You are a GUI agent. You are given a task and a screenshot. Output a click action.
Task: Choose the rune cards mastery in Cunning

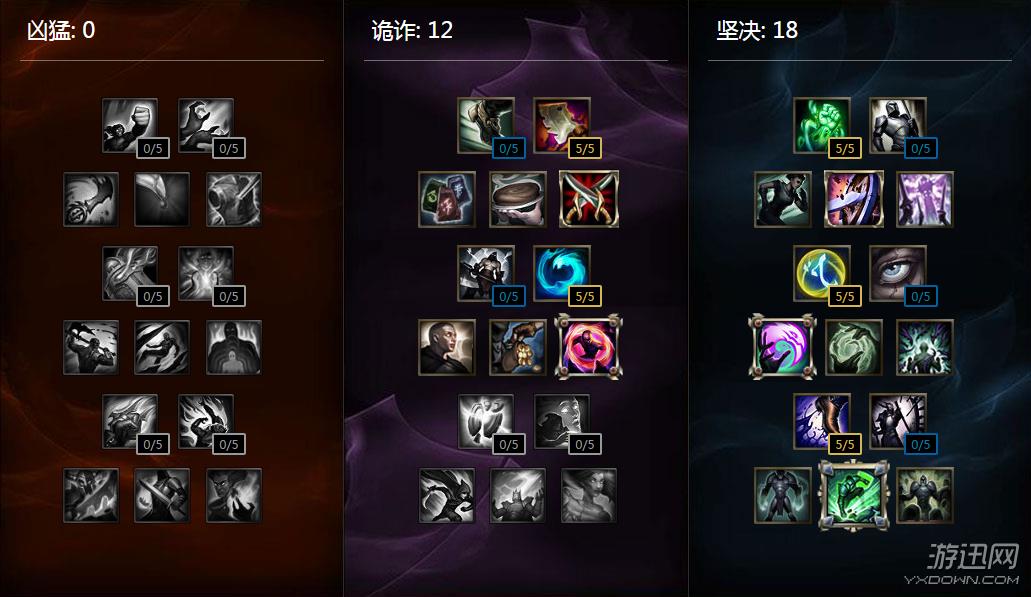tap(446, 199)
